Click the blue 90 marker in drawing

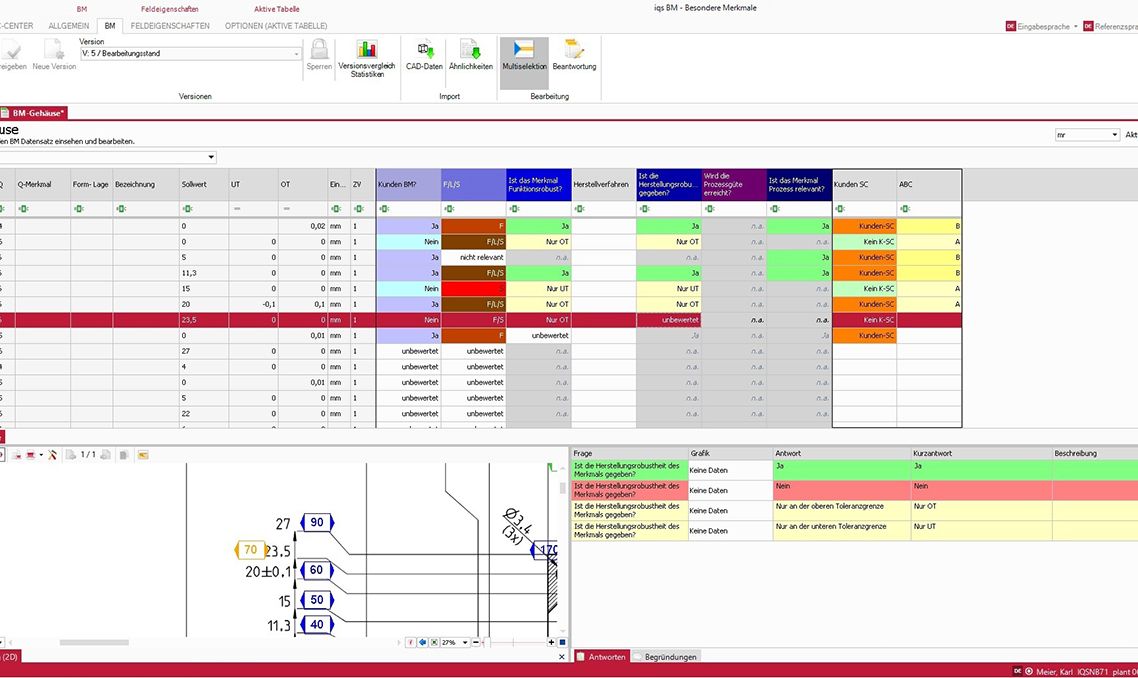[317, 522]
